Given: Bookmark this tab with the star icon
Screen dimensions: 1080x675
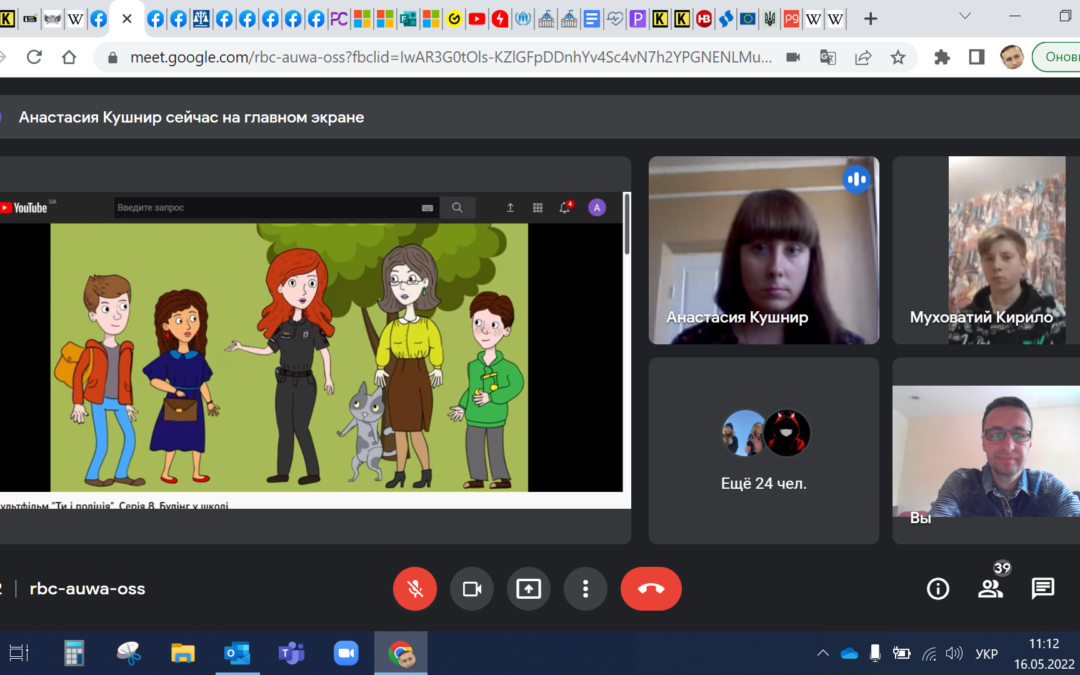Looking at the screenshot, I should click(x=897, y=58).
